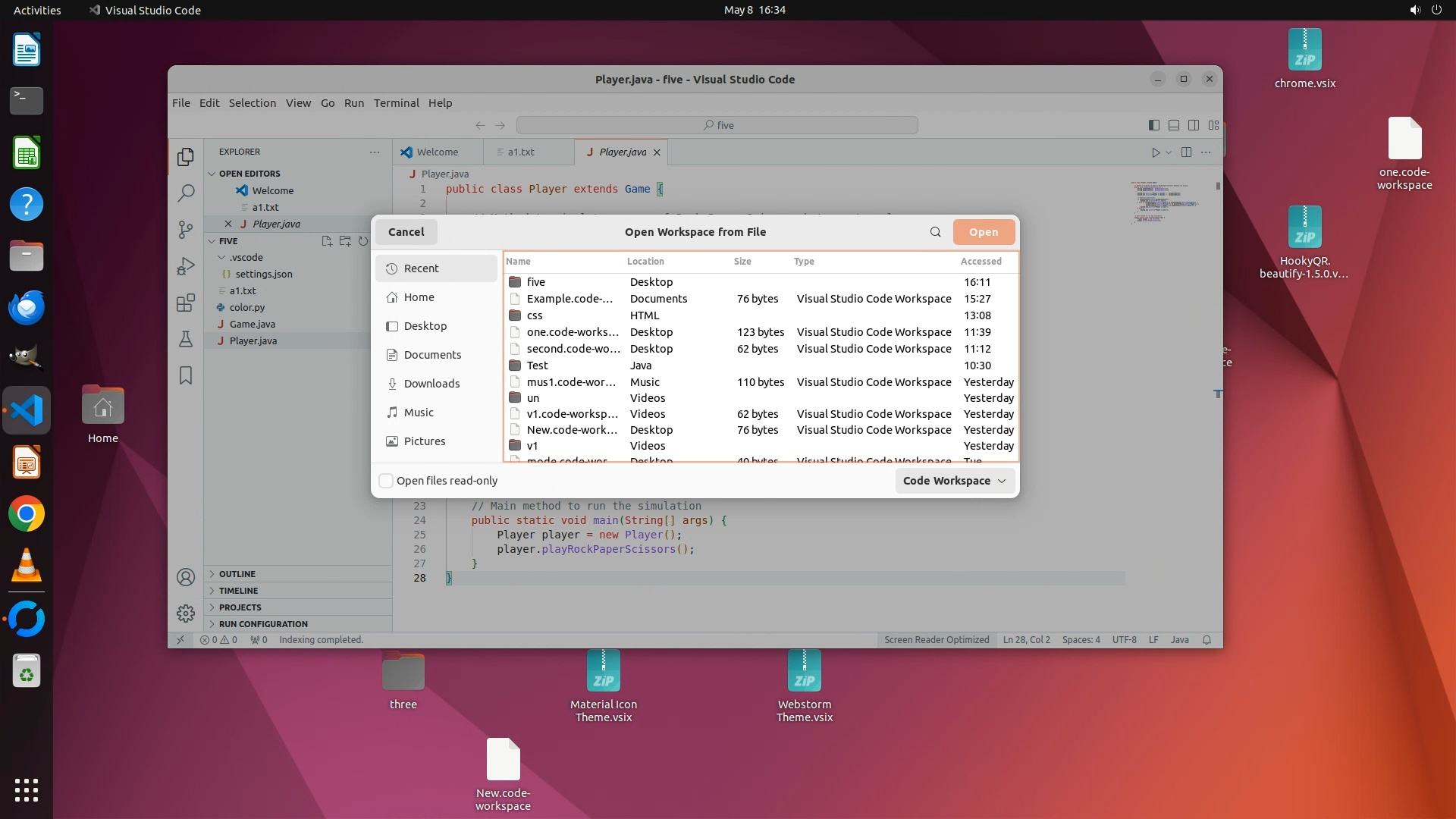
Task: Open Manage gear icon in activity bar
Action: (186, 613)
